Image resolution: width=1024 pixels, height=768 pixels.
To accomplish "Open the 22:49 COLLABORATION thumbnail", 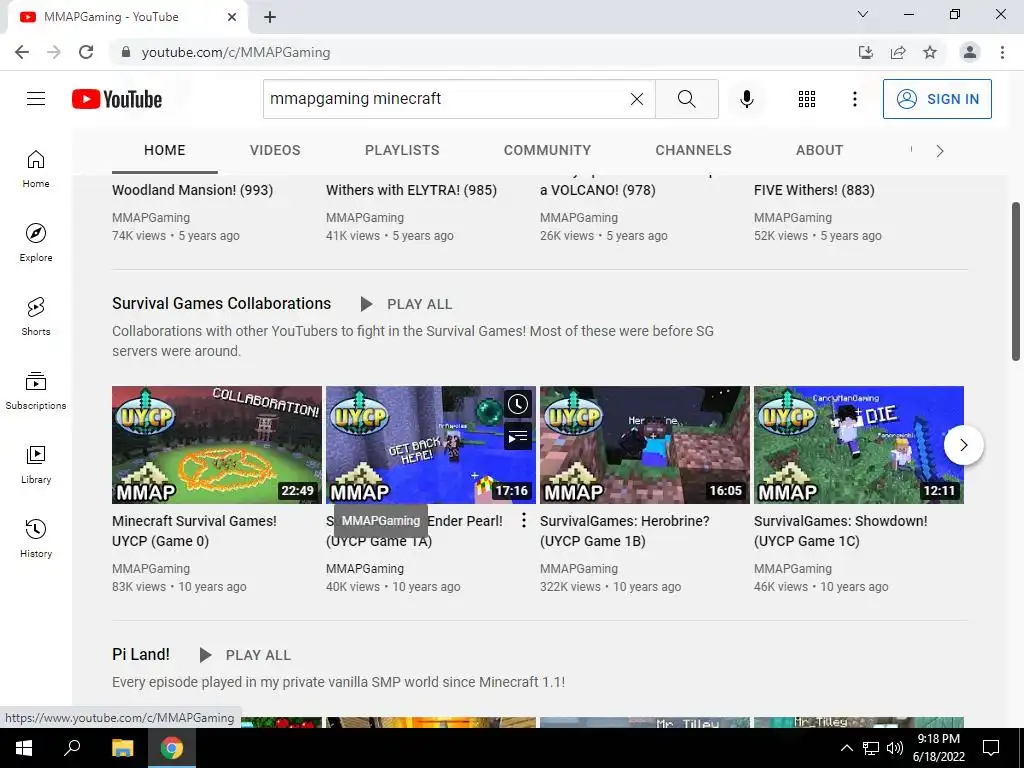I will click(217, 445).
